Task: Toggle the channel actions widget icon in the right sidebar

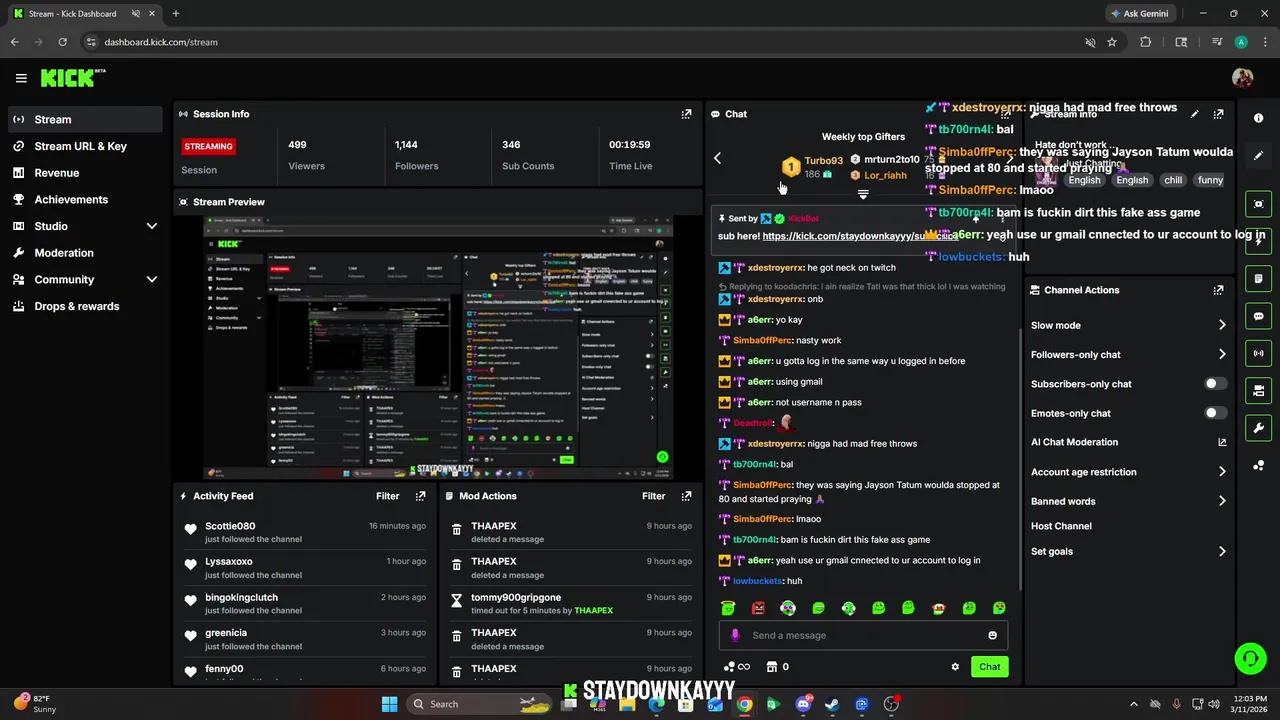Action: [x=1258, y=390]
